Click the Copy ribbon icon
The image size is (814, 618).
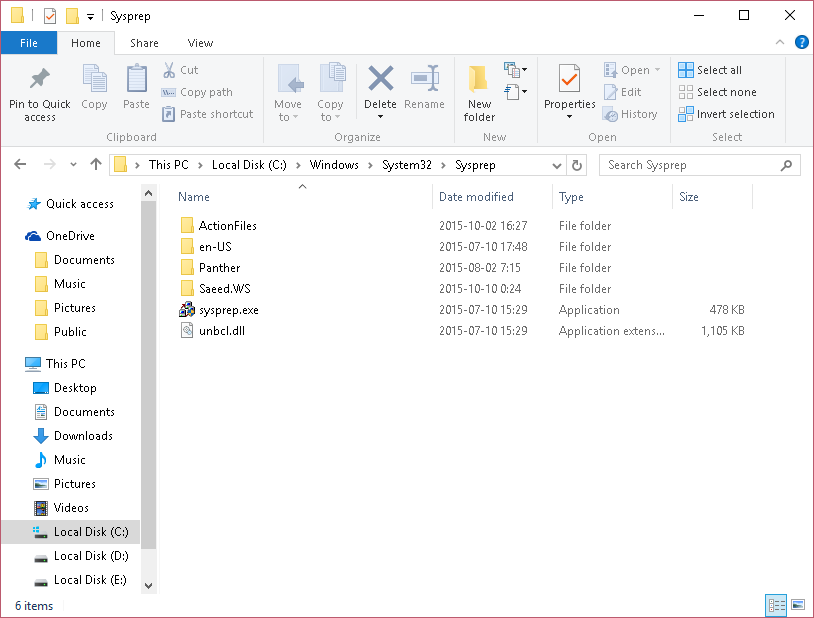tap(94, 79)
